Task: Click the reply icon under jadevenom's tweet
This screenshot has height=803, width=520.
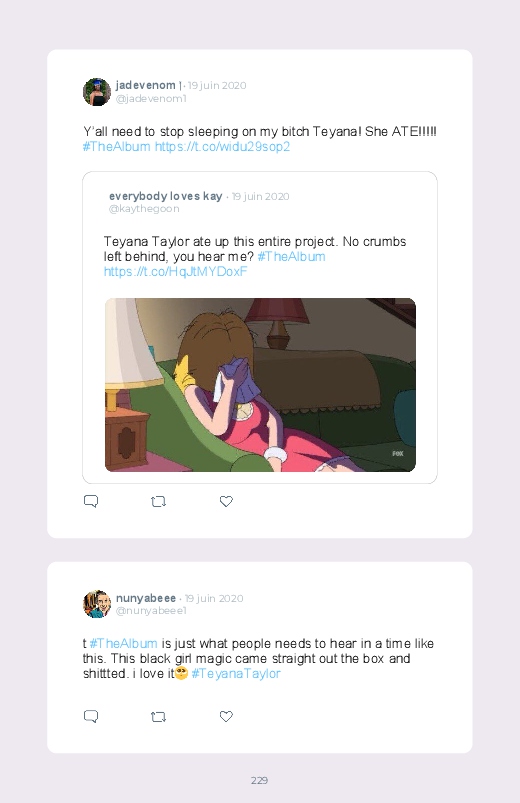Action: click(91, 501)
